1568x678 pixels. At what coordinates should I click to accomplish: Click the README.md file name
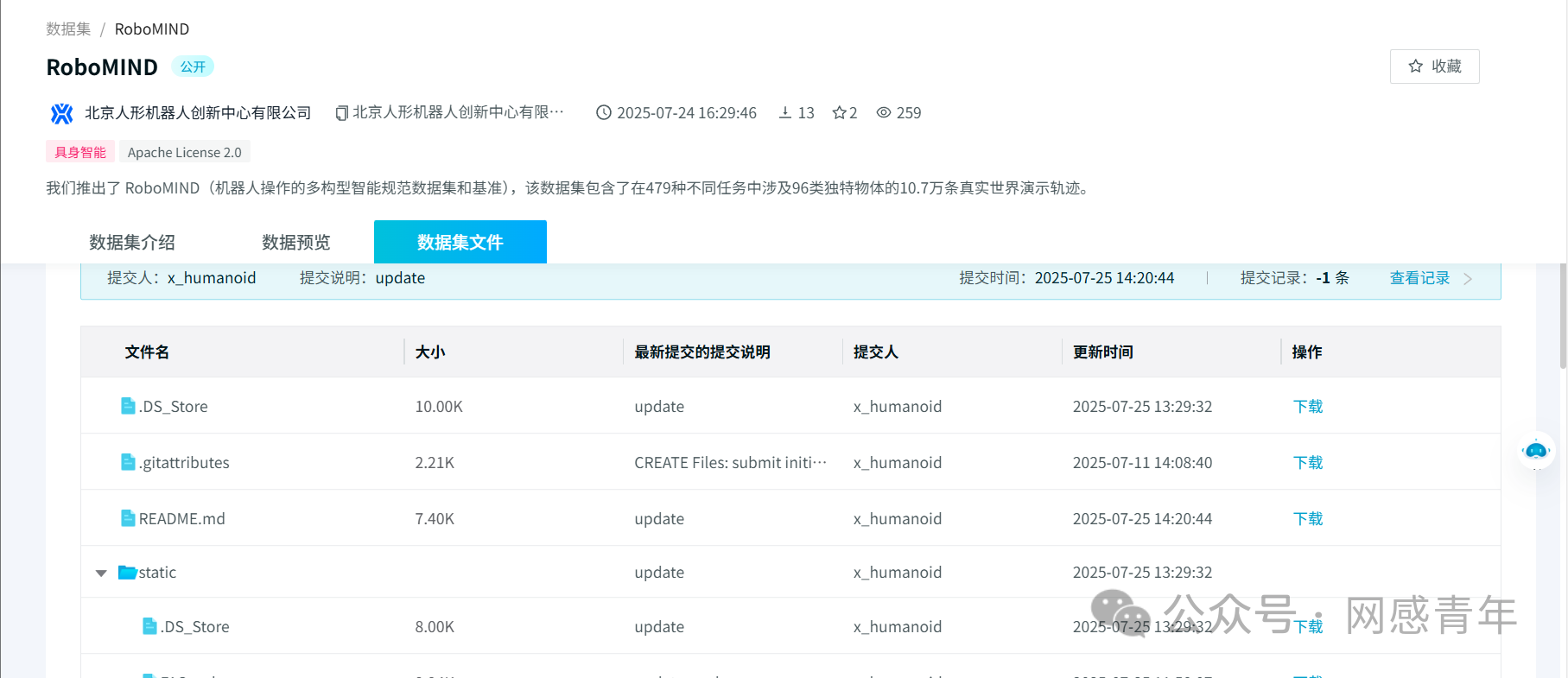pos(182,518)
